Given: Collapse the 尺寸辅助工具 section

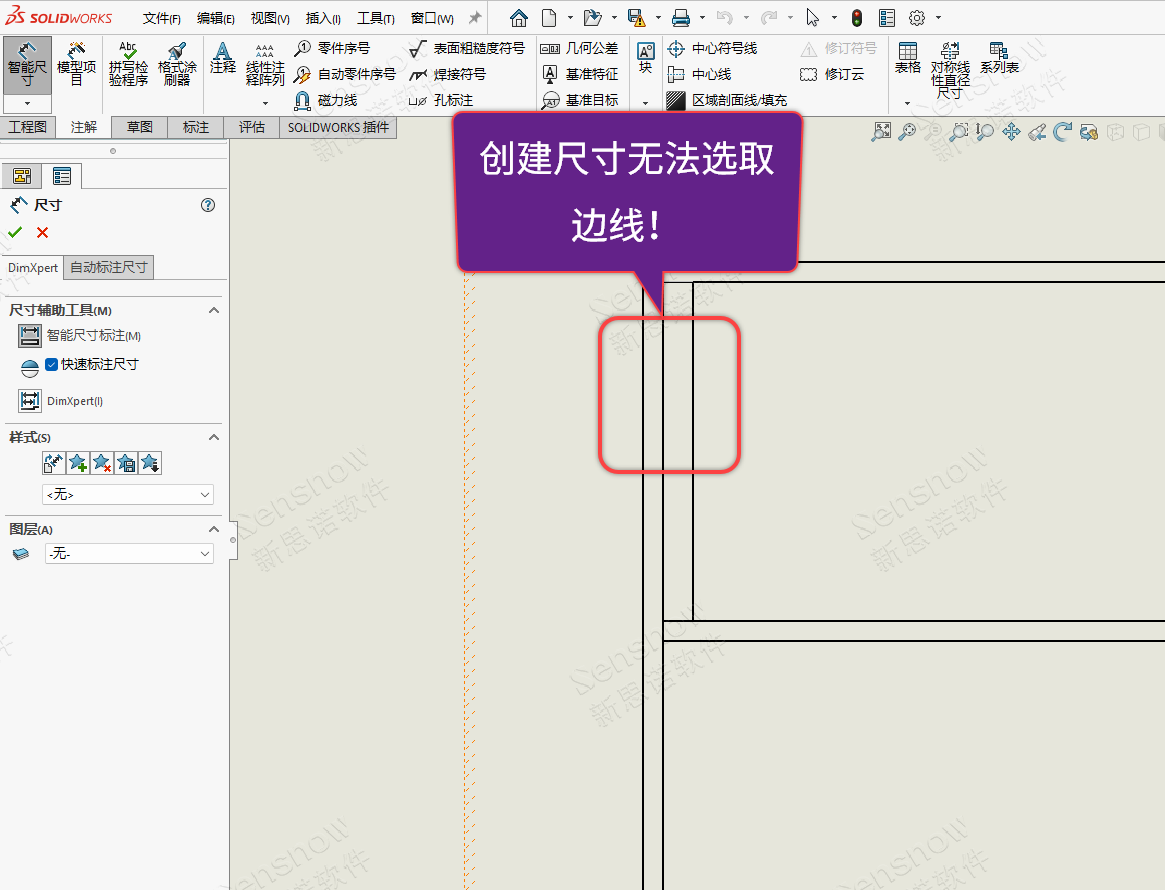Looking at the screenshot, I should (x=213, y=311).
